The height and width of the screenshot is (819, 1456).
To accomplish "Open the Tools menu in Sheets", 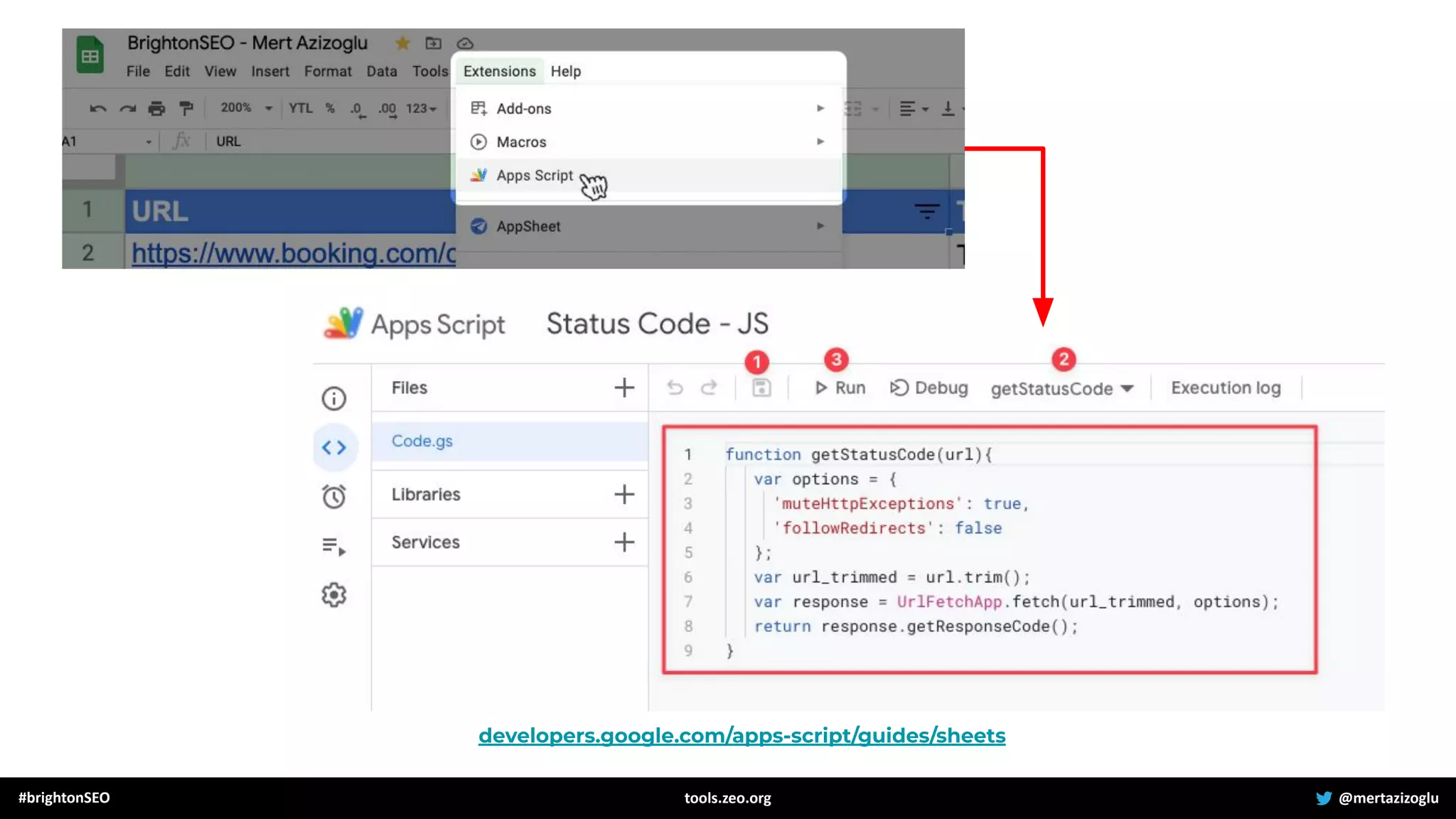I will pos(430,71).
